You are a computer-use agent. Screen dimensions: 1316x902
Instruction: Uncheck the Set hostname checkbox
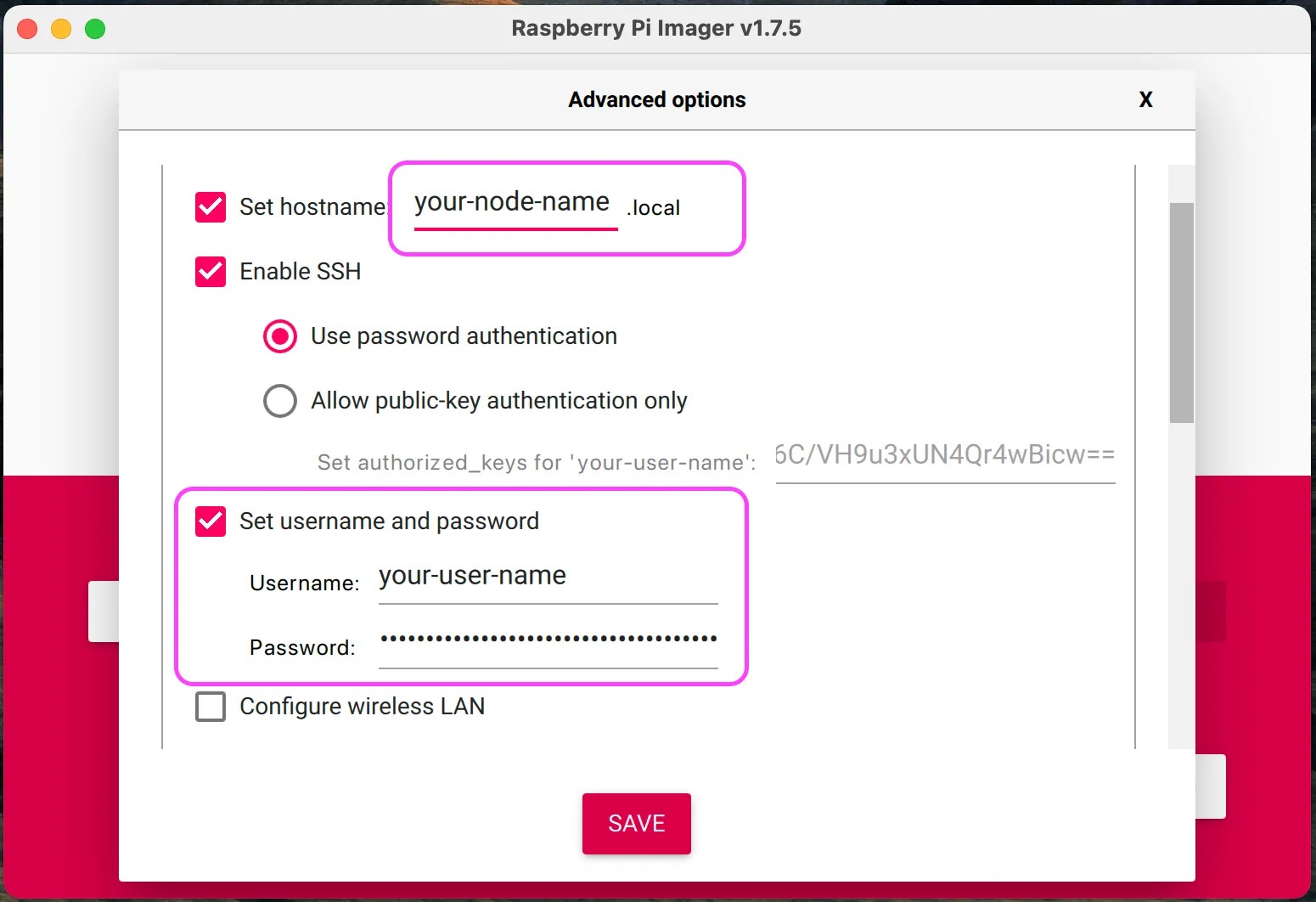point(211,206)
